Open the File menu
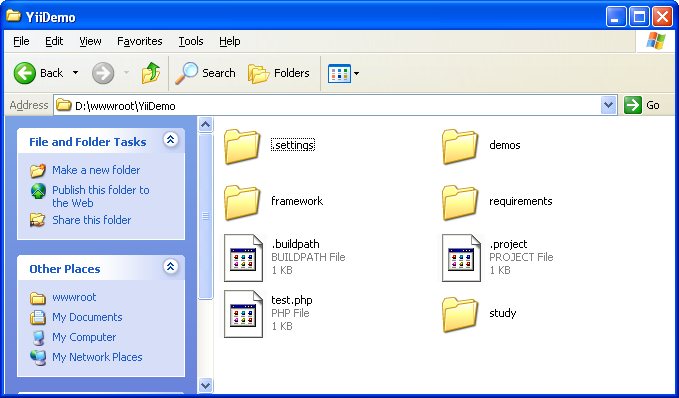 pyautogui.click(x=21, y=41)
